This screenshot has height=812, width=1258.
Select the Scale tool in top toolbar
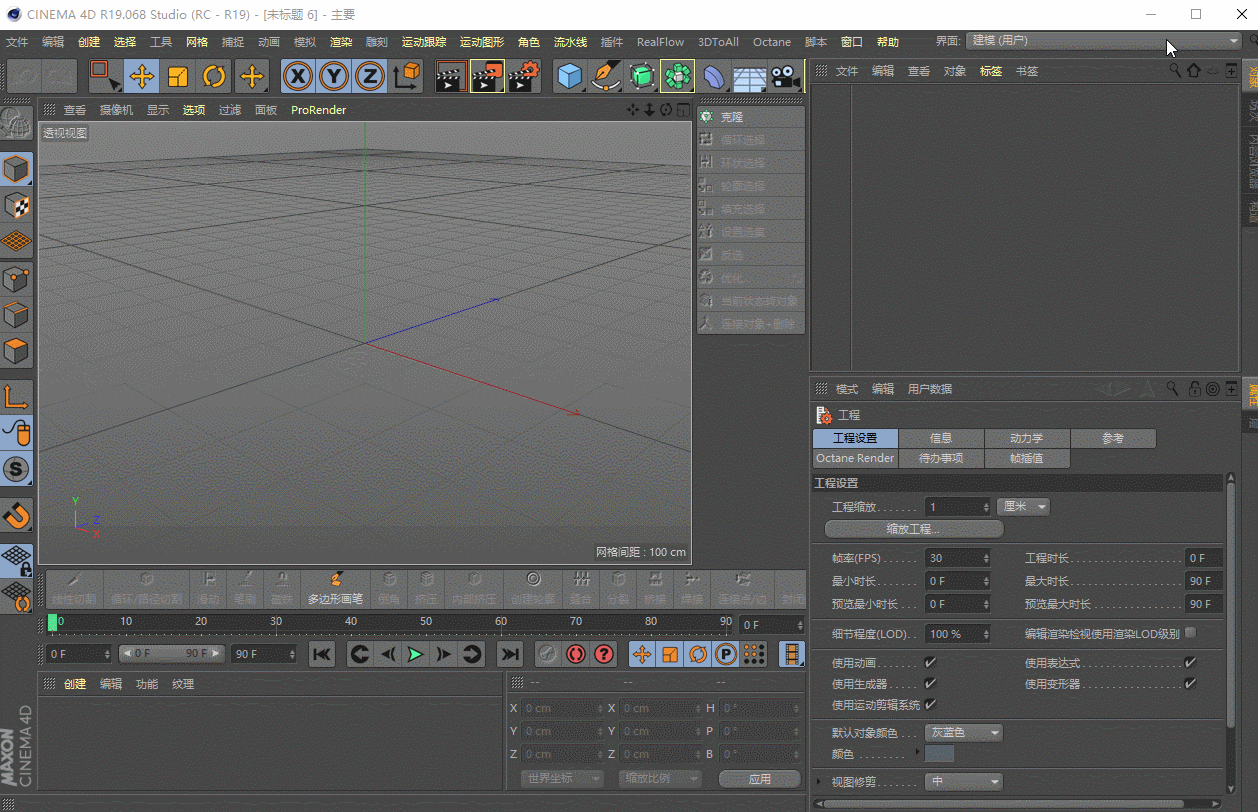click(178, 76)
